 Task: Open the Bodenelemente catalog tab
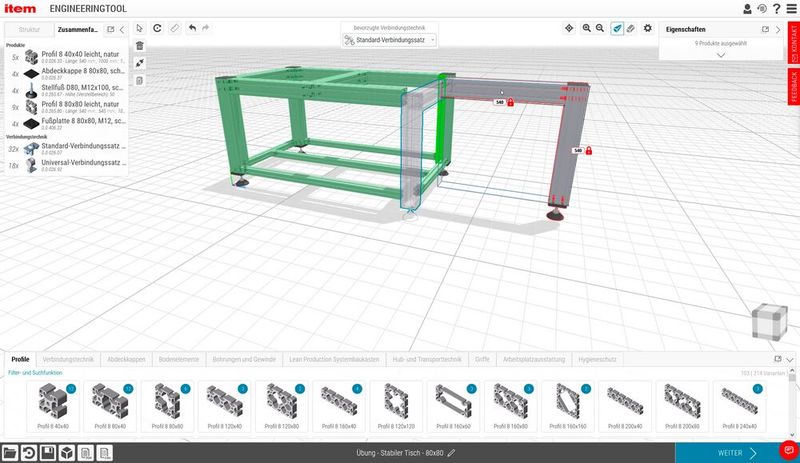(179, 359)
